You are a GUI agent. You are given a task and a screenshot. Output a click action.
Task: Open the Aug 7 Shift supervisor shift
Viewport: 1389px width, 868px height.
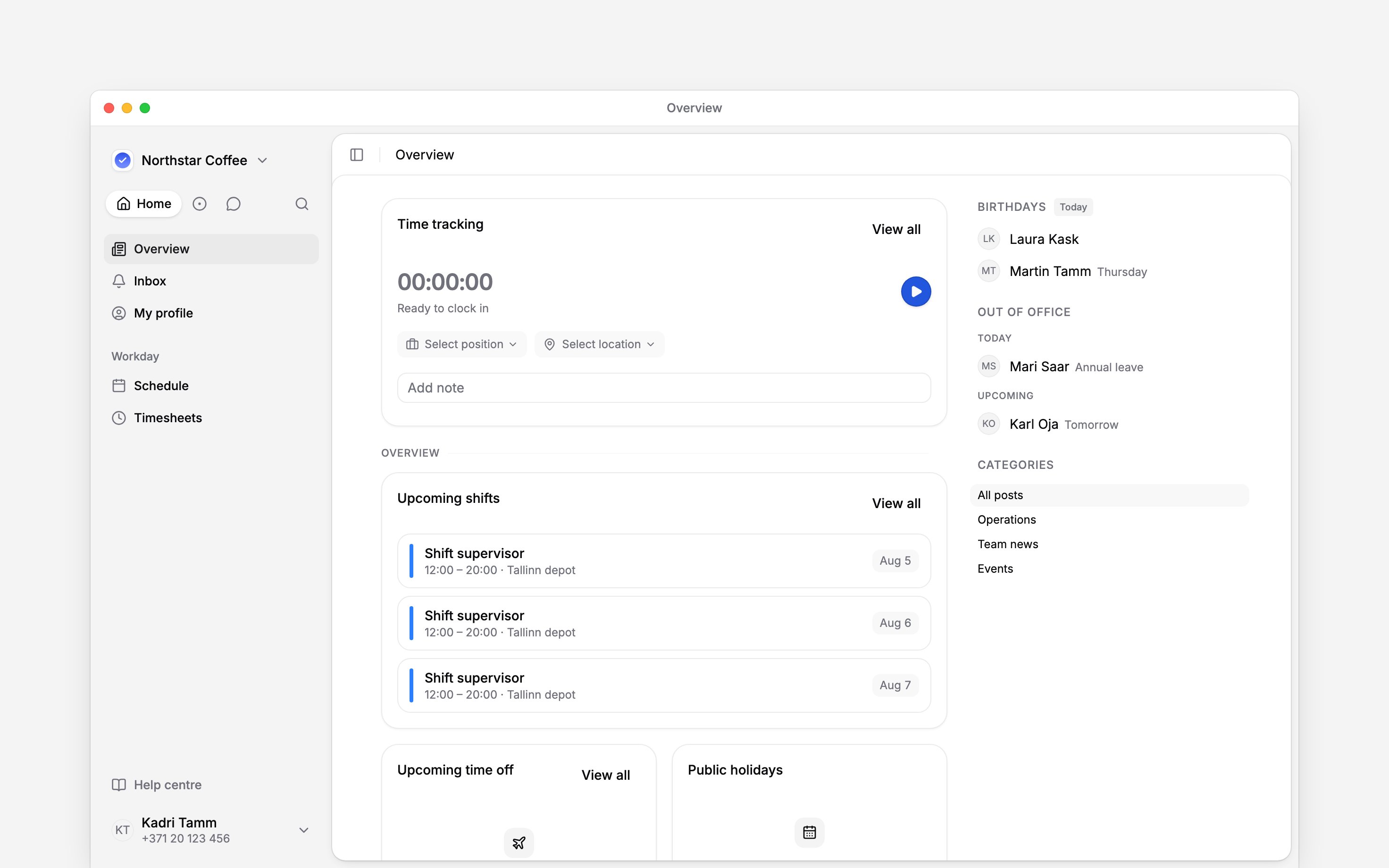[664, 685]
